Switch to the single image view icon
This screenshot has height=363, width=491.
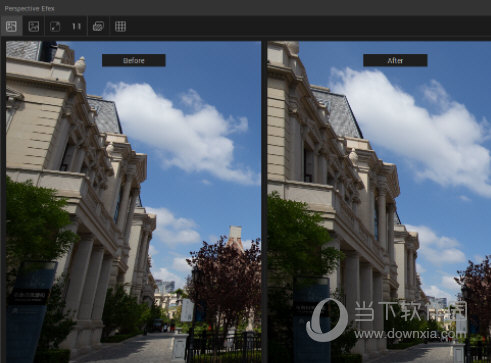pos(34,26)
